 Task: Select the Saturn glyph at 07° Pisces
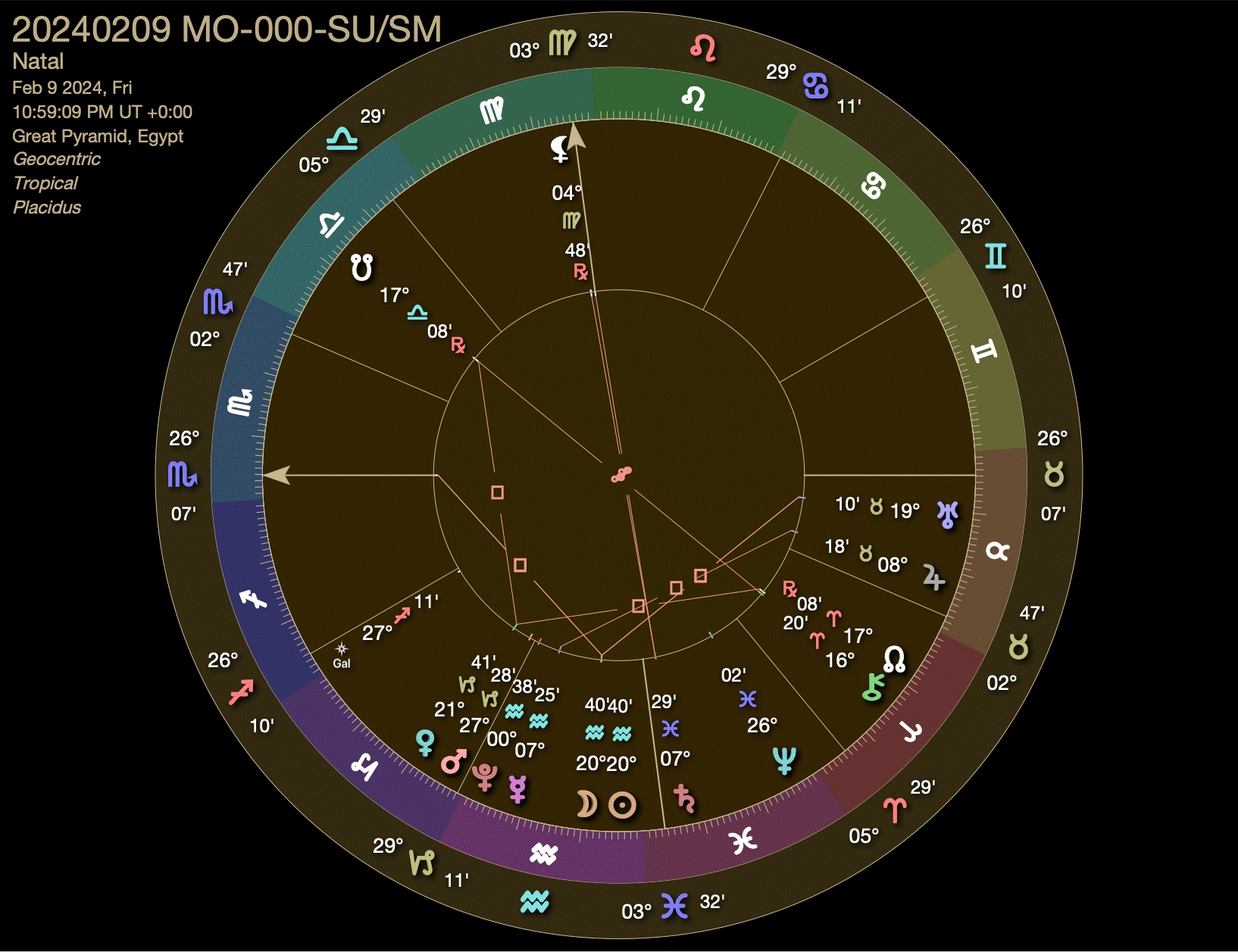685,799
